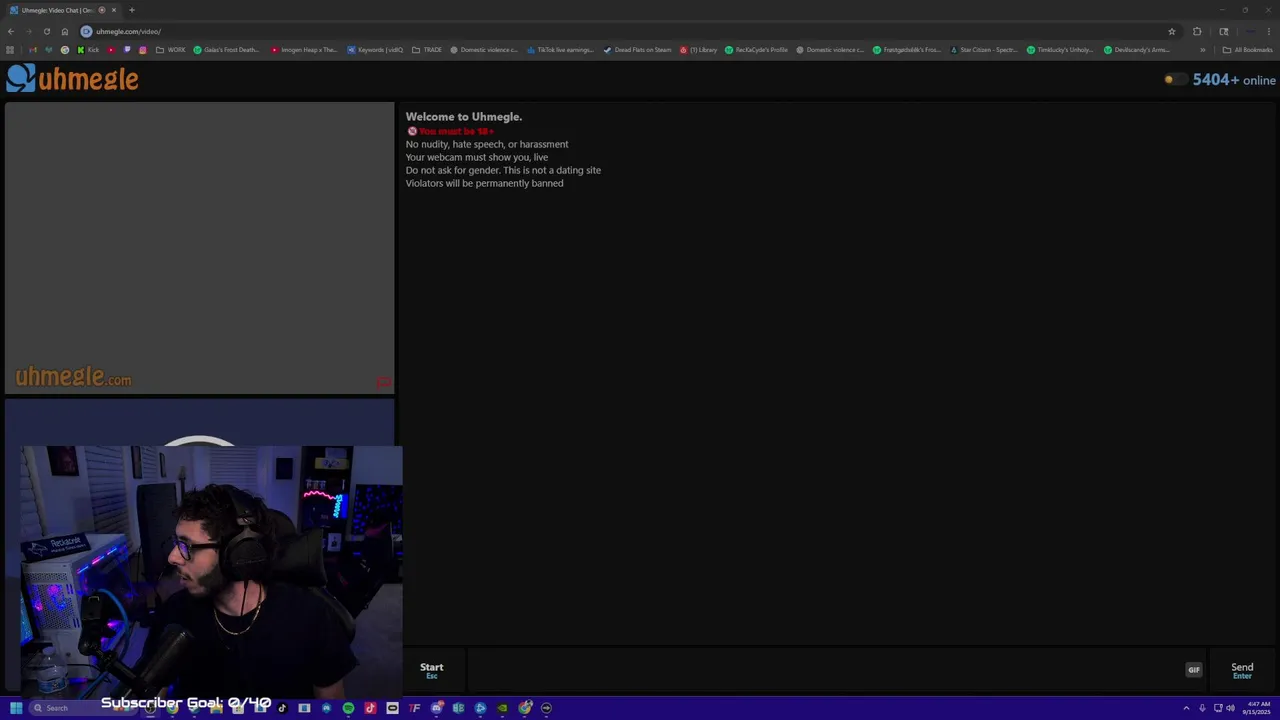The image size is (1280, 720).
Task: Open the Timklucky's Unholy bookmark
Action: coord(1060,50)
